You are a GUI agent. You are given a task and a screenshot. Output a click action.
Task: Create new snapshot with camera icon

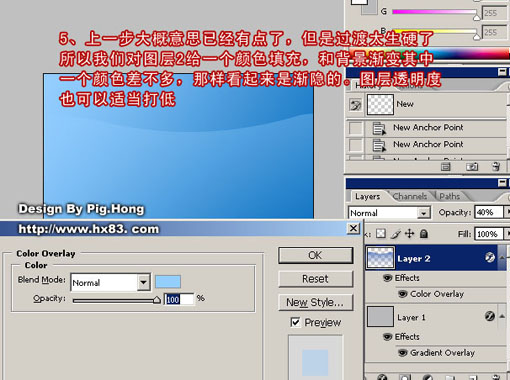[472, 166]
